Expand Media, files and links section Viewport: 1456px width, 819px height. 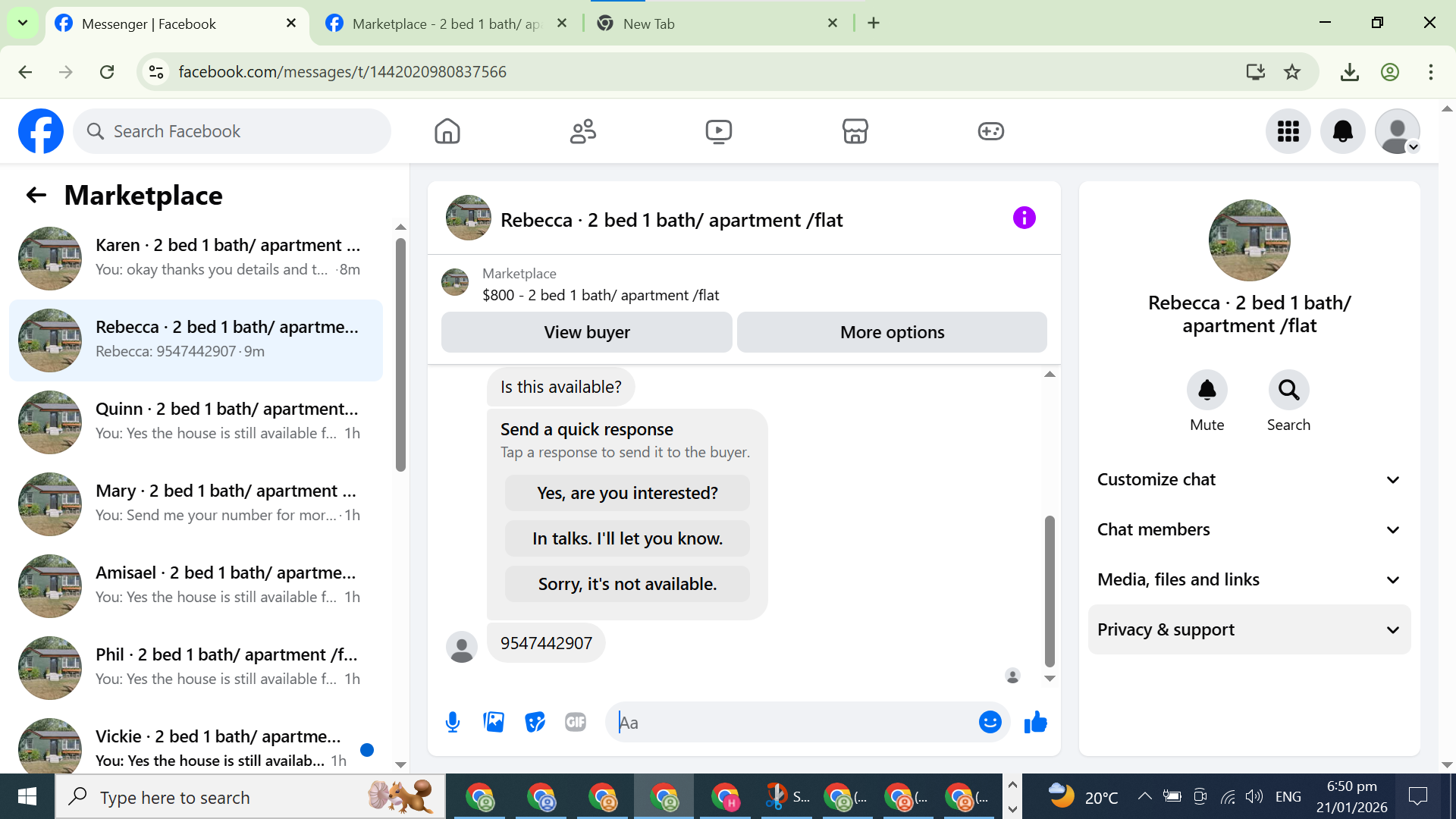(x=1249, y=579)
